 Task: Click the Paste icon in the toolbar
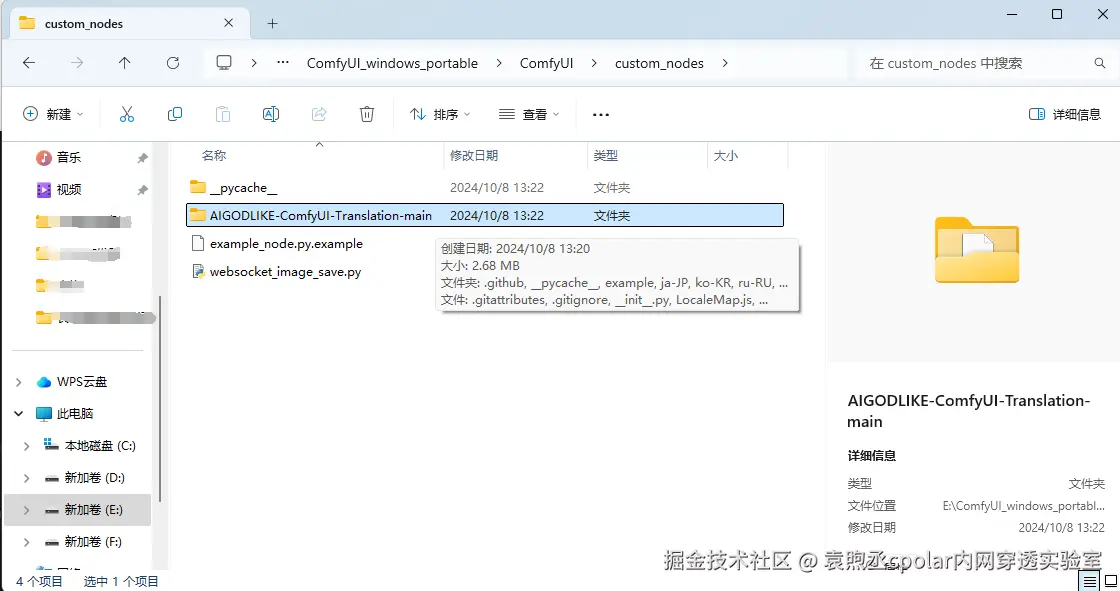(223, 113)
